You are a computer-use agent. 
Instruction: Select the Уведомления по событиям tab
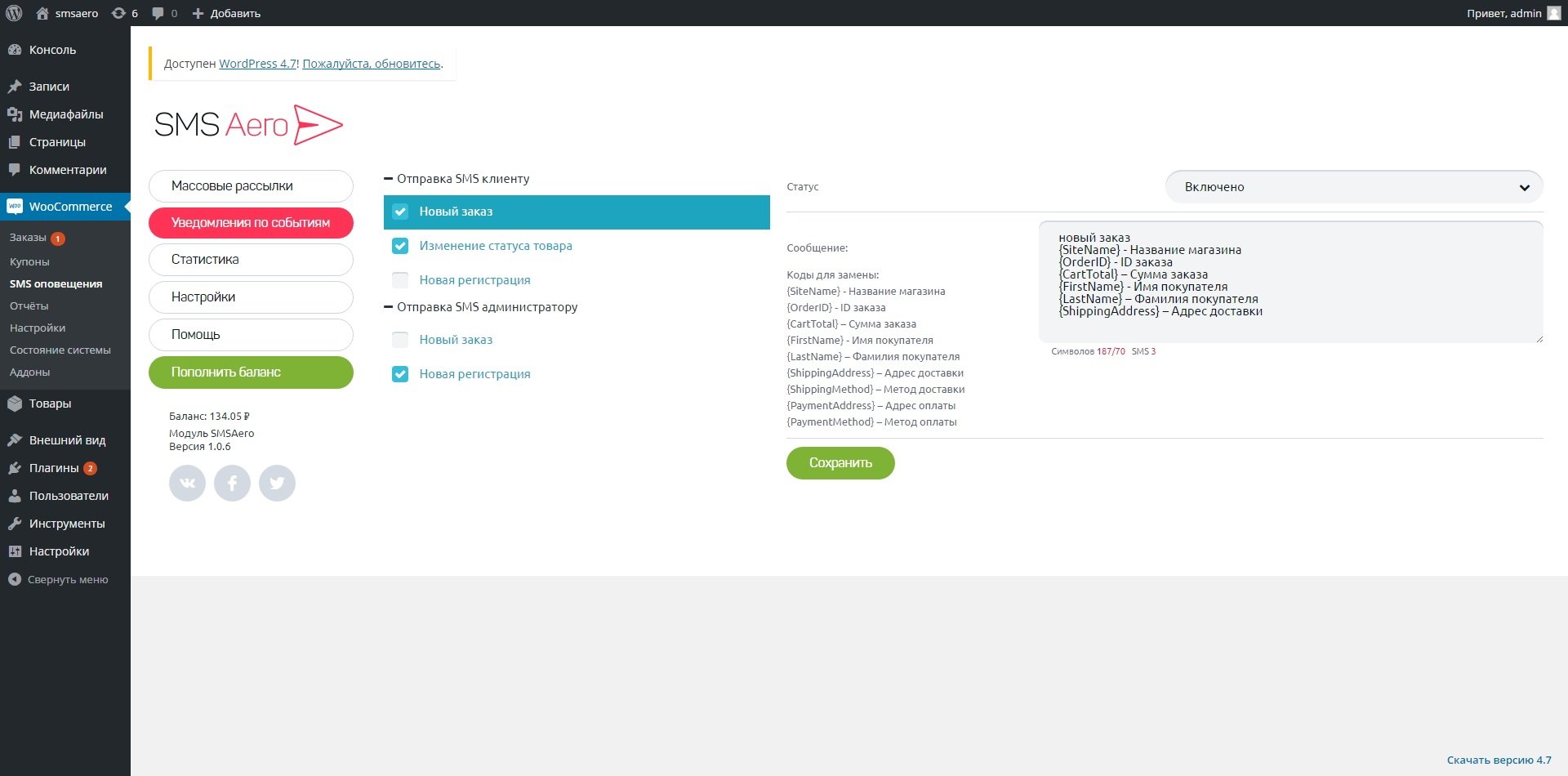pyautogui.click(x=251, y=223)
